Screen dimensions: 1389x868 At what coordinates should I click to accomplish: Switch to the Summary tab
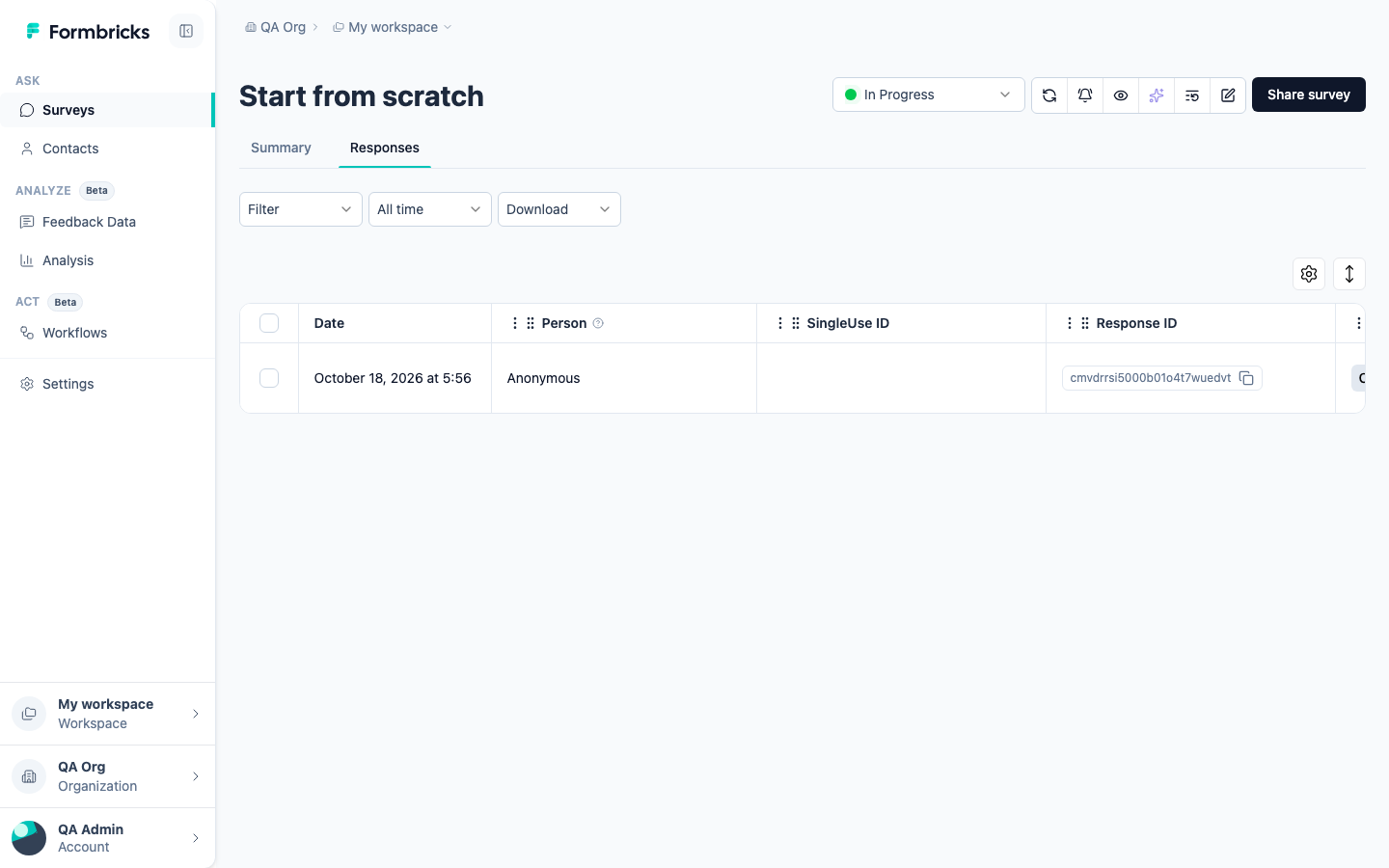pos(281,148)
